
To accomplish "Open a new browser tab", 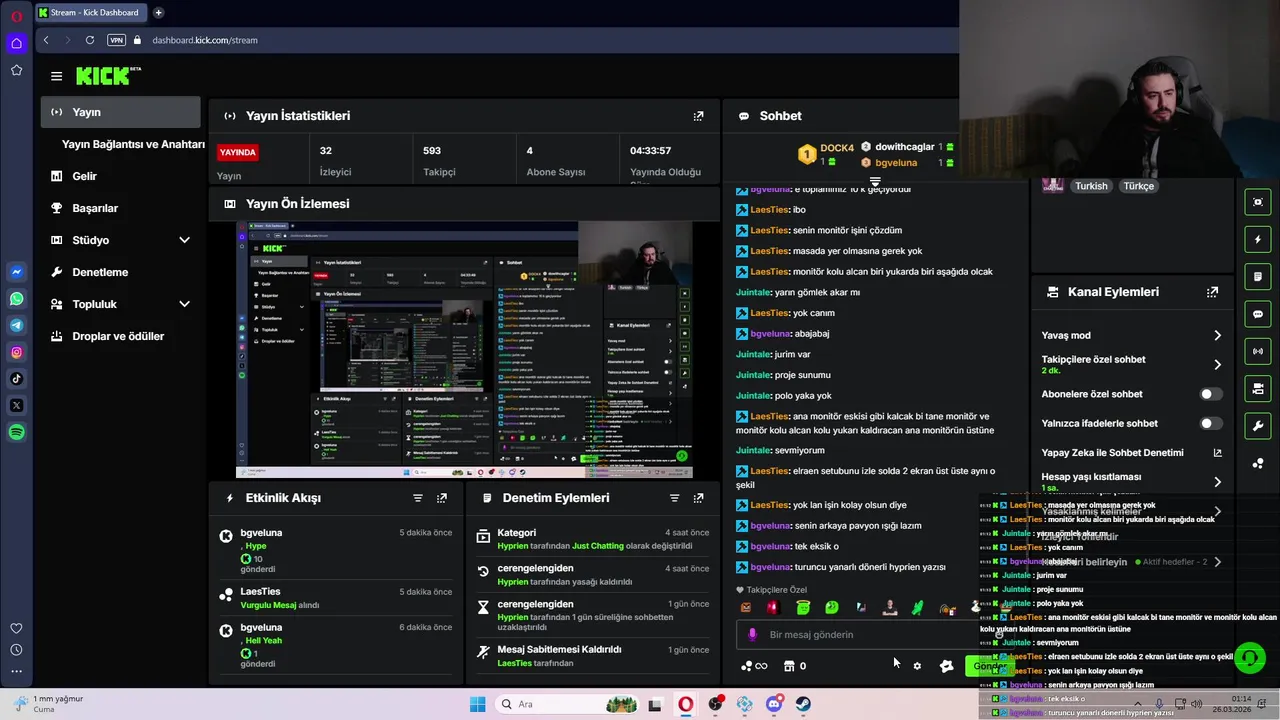I will [158, 13].
